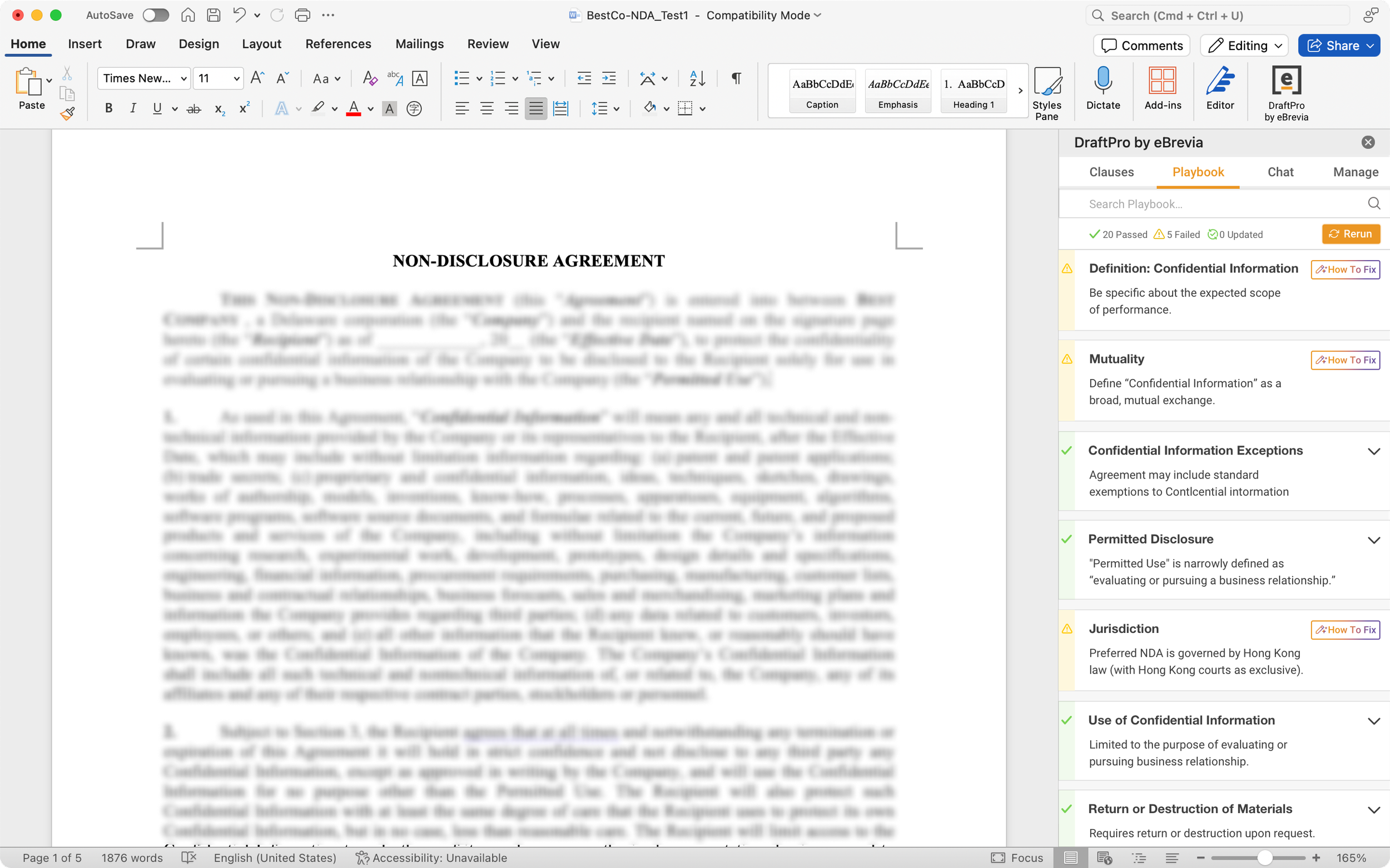Screen dimensions: 1390x868
Task: Click How To Fix for Definition: Confidential Information
Action: tap(1345, 270)
